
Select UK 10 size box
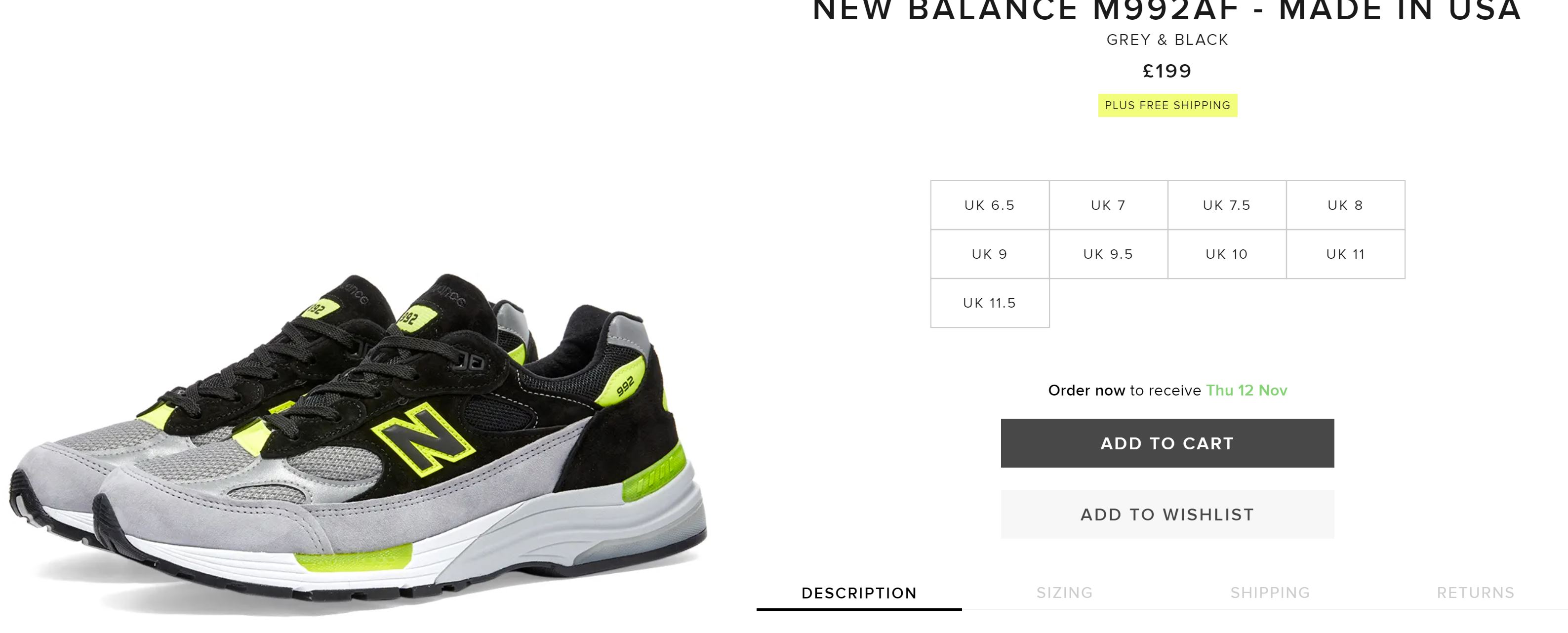(x=1227, y=254)
